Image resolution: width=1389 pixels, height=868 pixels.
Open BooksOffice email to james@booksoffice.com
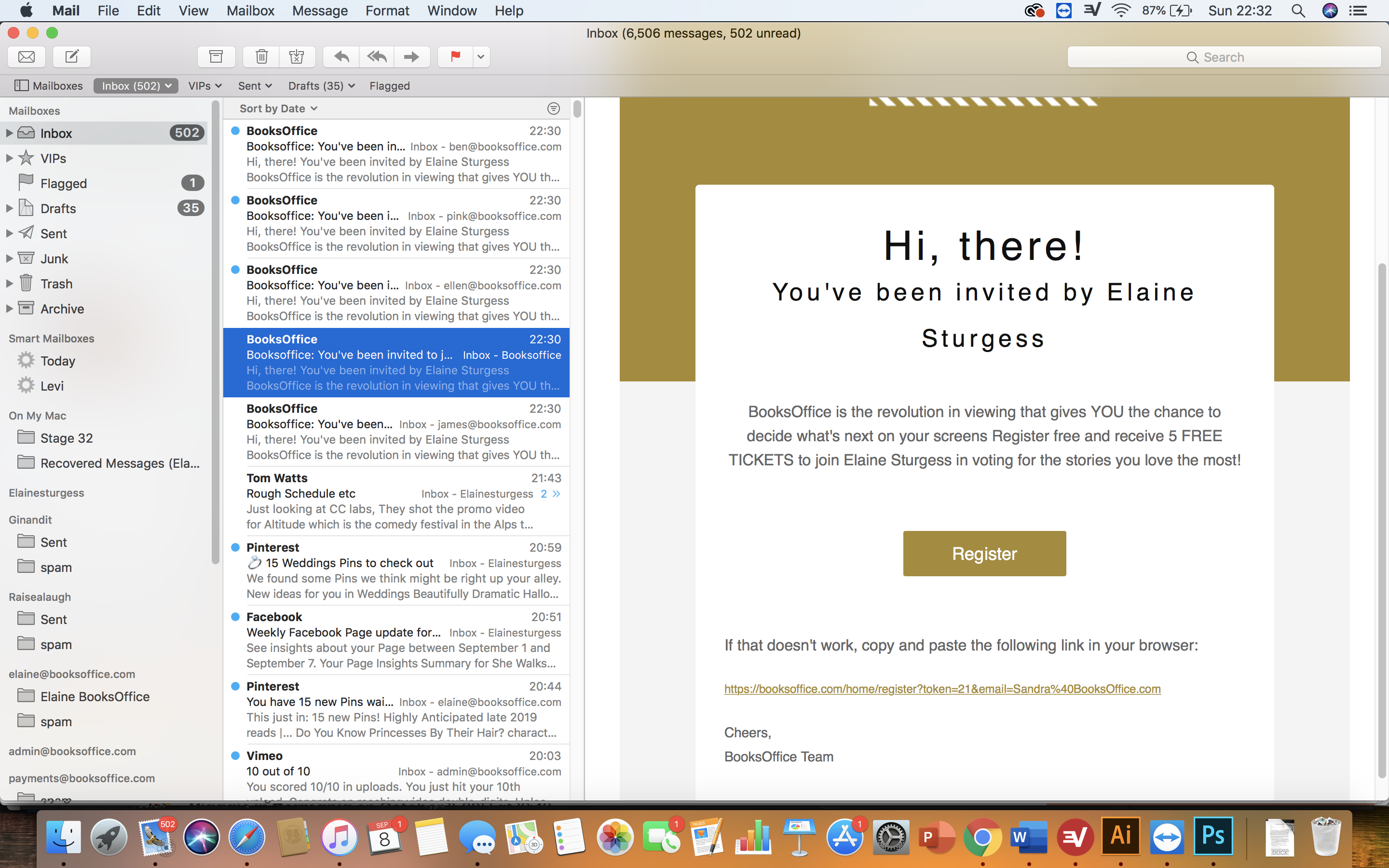pyautogui.click(x=396, y=431)
